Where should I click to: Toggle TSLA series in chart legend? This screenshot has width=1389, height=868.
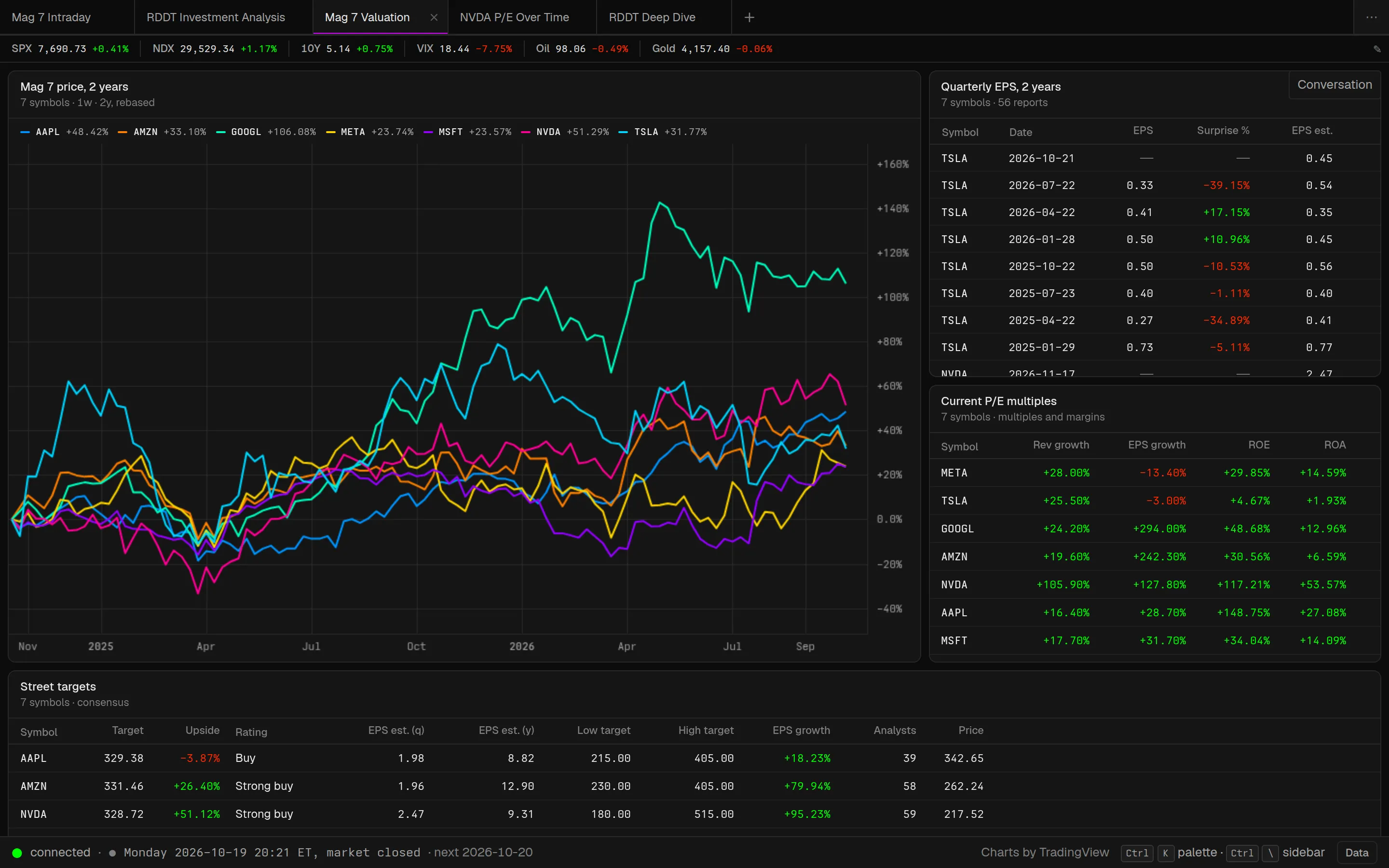pos(663,132)
